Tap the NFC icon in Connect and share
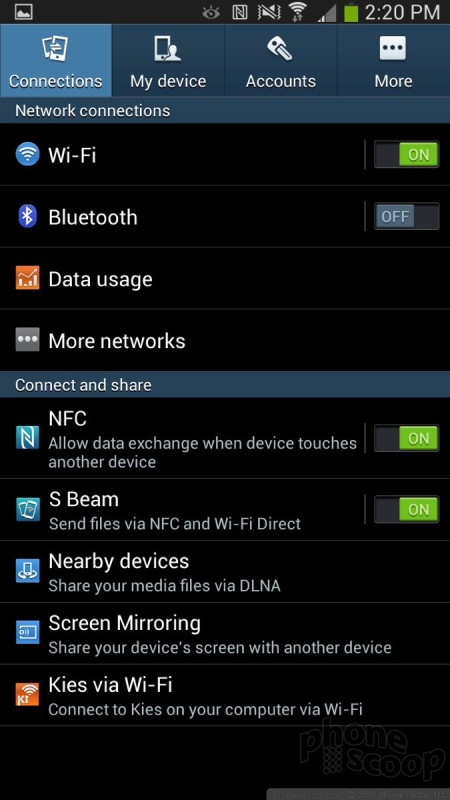Image resolution: width=450 pixels, height=800 pixels. tap(28, 438)
